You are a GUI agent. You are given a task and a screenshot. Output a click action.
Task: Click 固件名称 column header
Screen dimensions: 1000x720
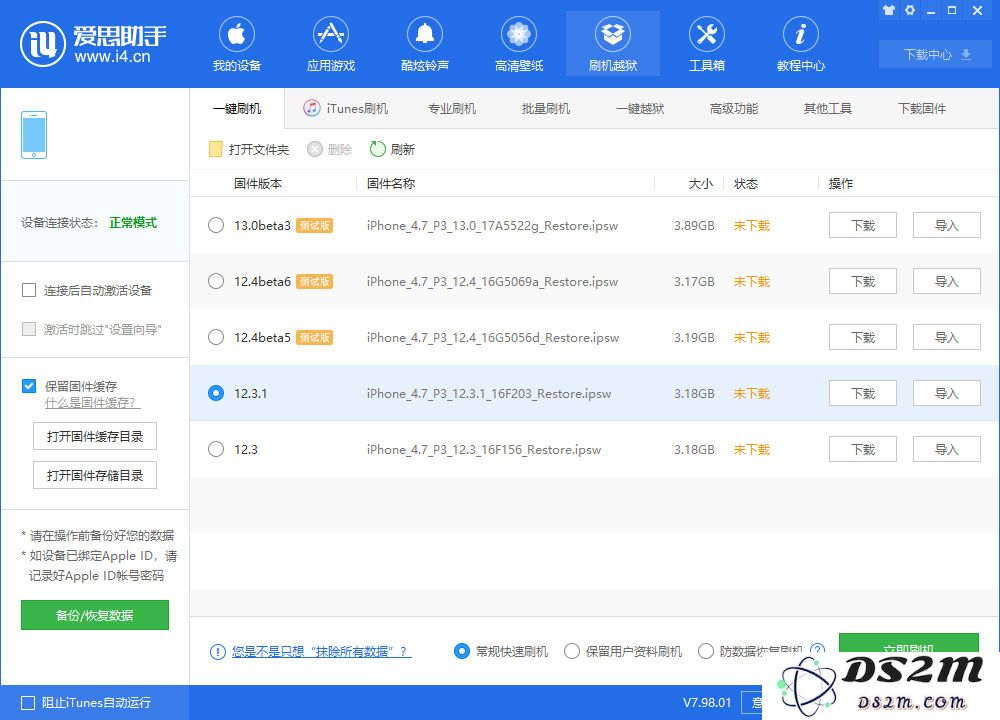pyautogui.click(x=391, y=184)
